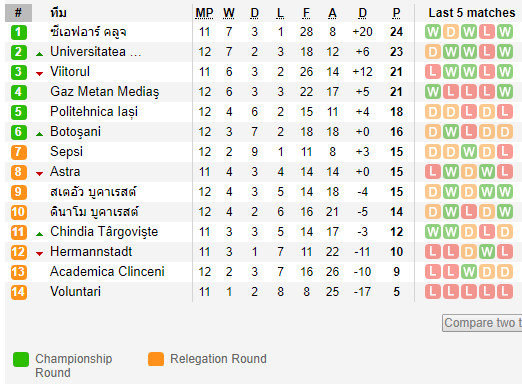The height and width of the screenshot is (384, 522).
Task: Click the orange rank 7 badge for Sepsi
Action: [x=18, y=152]
